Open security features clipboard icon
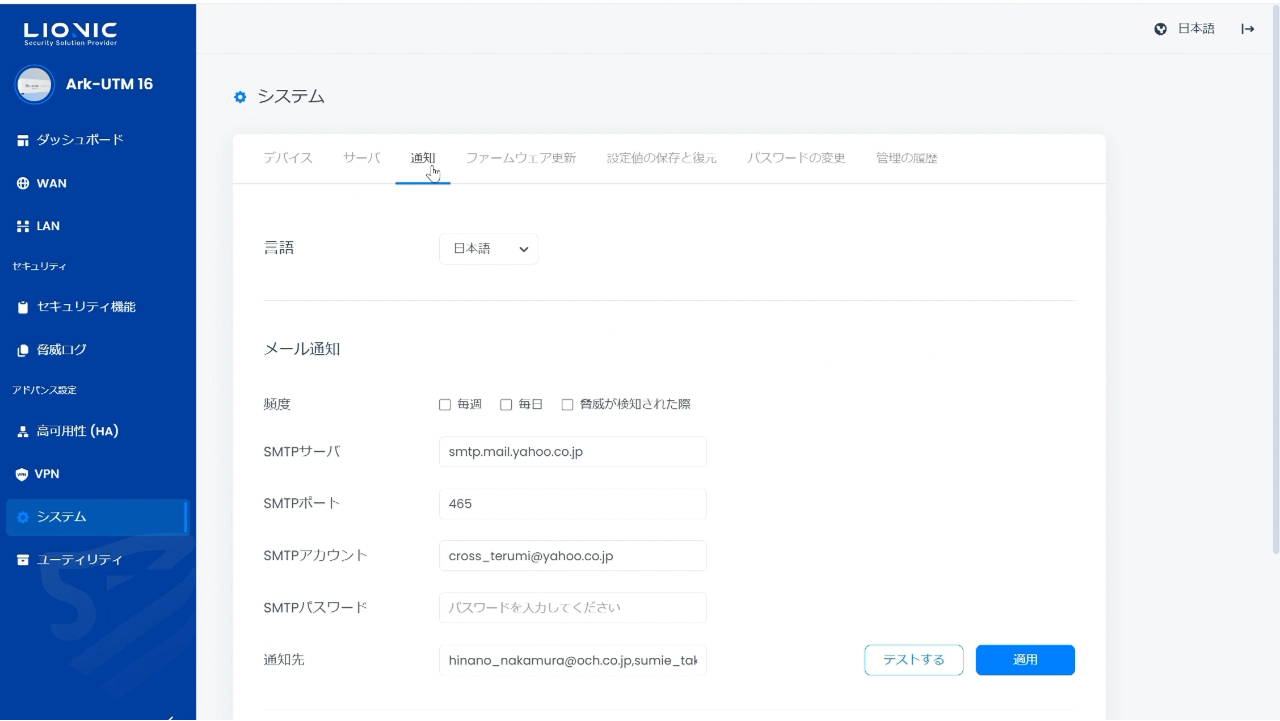This screenshot has height=721, width=1280. tap(23, 307)
